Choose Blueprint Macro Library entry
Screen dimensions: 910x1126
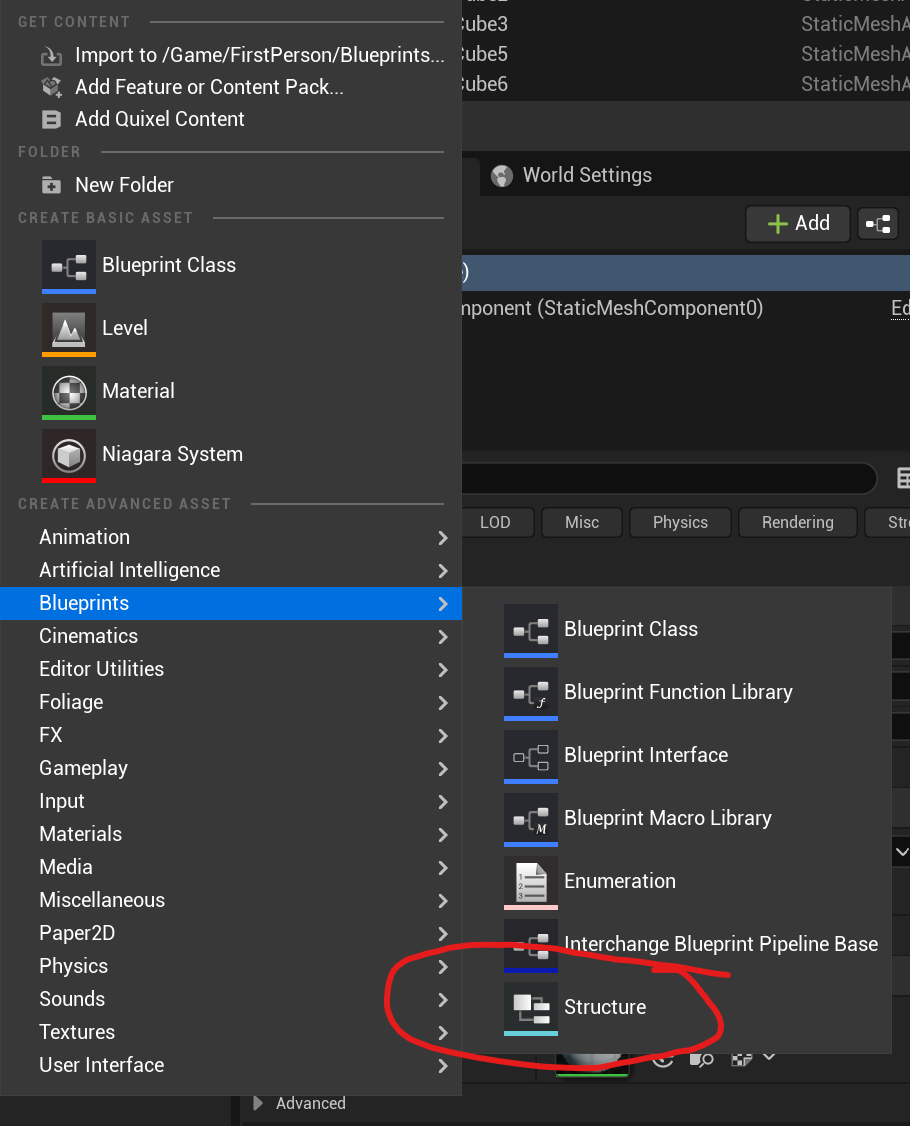(x=677, y=820)
